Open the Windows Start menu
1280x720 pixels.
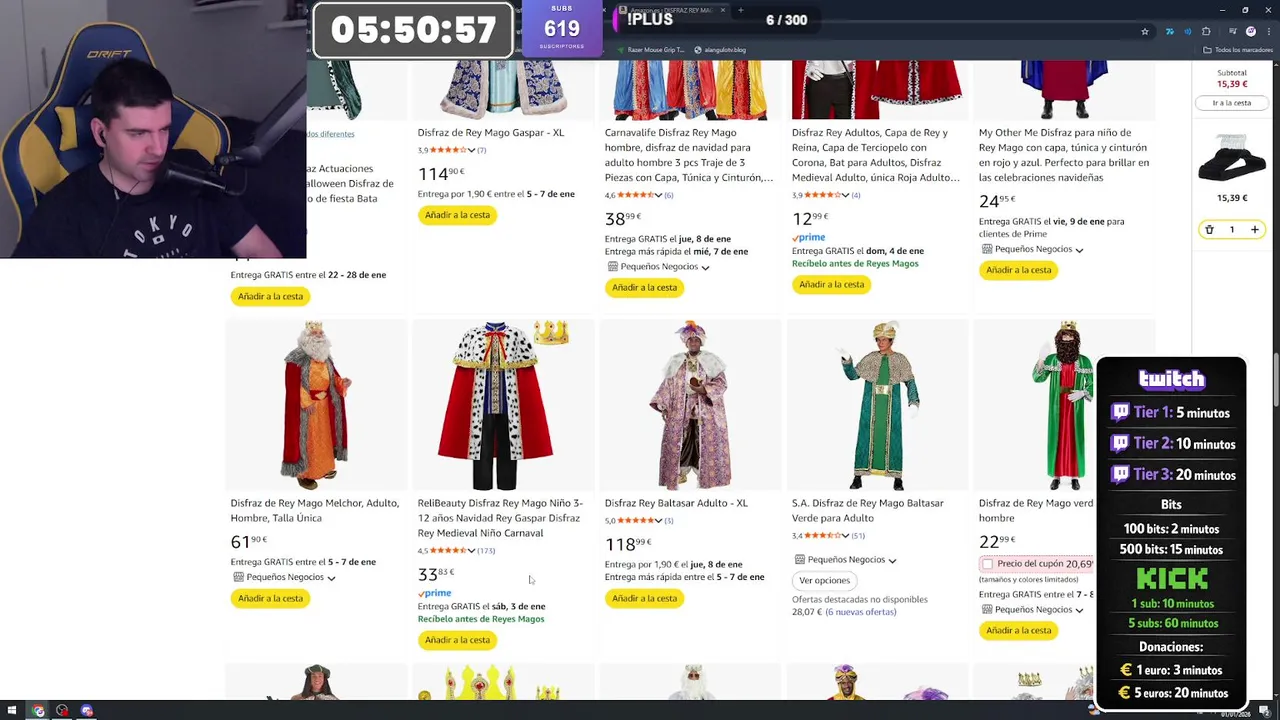[12, 711]
